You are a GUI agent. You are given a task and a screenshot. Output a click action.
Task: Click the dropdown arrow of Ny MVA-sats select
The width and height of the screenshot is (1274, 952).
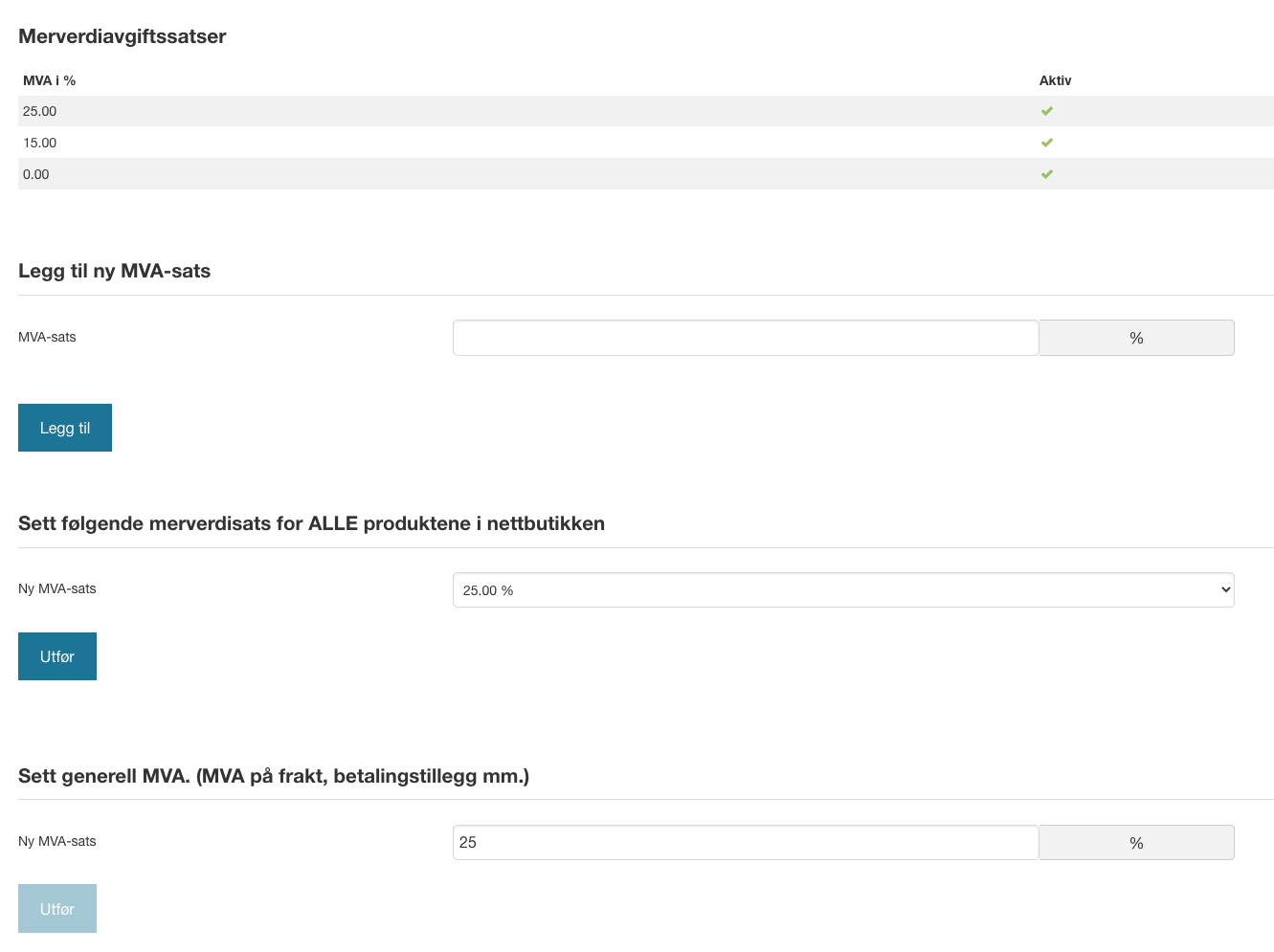pyautogui.click(x=1225, y=590)
